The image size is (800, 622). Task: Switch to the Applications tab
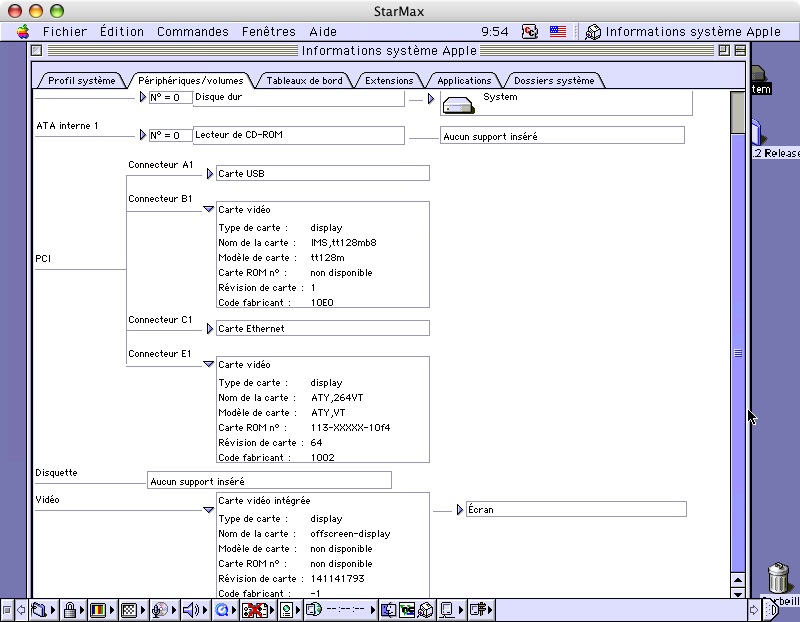pos(464,81)
